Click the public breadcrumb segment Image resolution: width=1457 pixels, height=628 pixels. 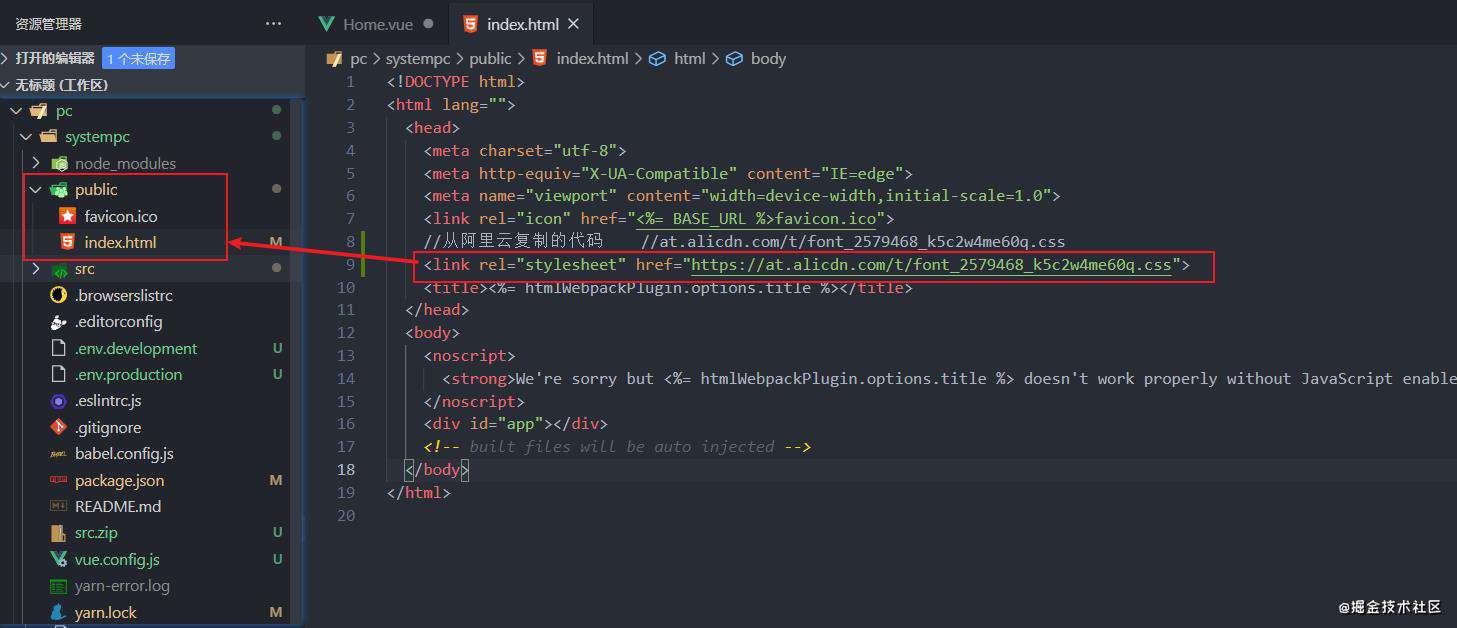(490, 59)
